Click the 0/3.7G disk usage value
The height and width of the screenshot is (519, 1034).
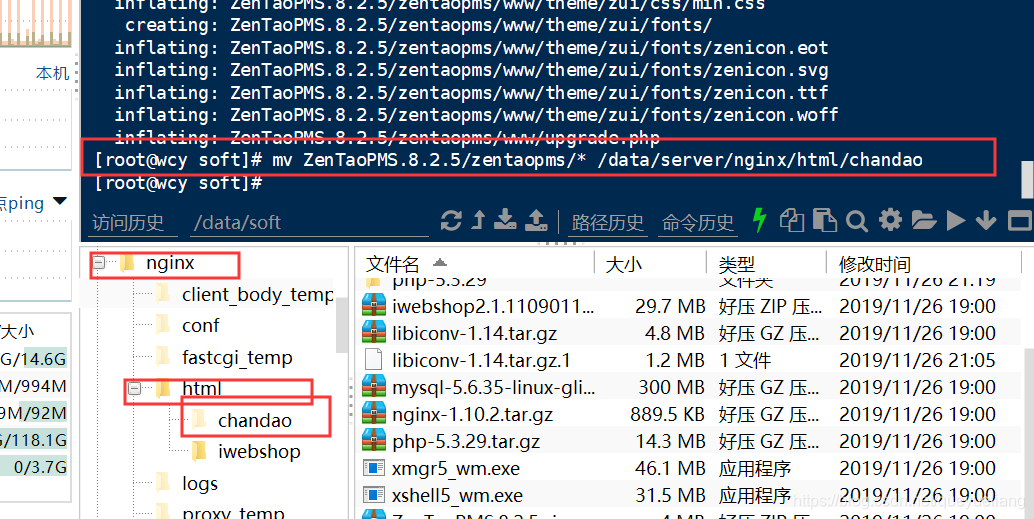pyautogui.click(x=40, y=468)
